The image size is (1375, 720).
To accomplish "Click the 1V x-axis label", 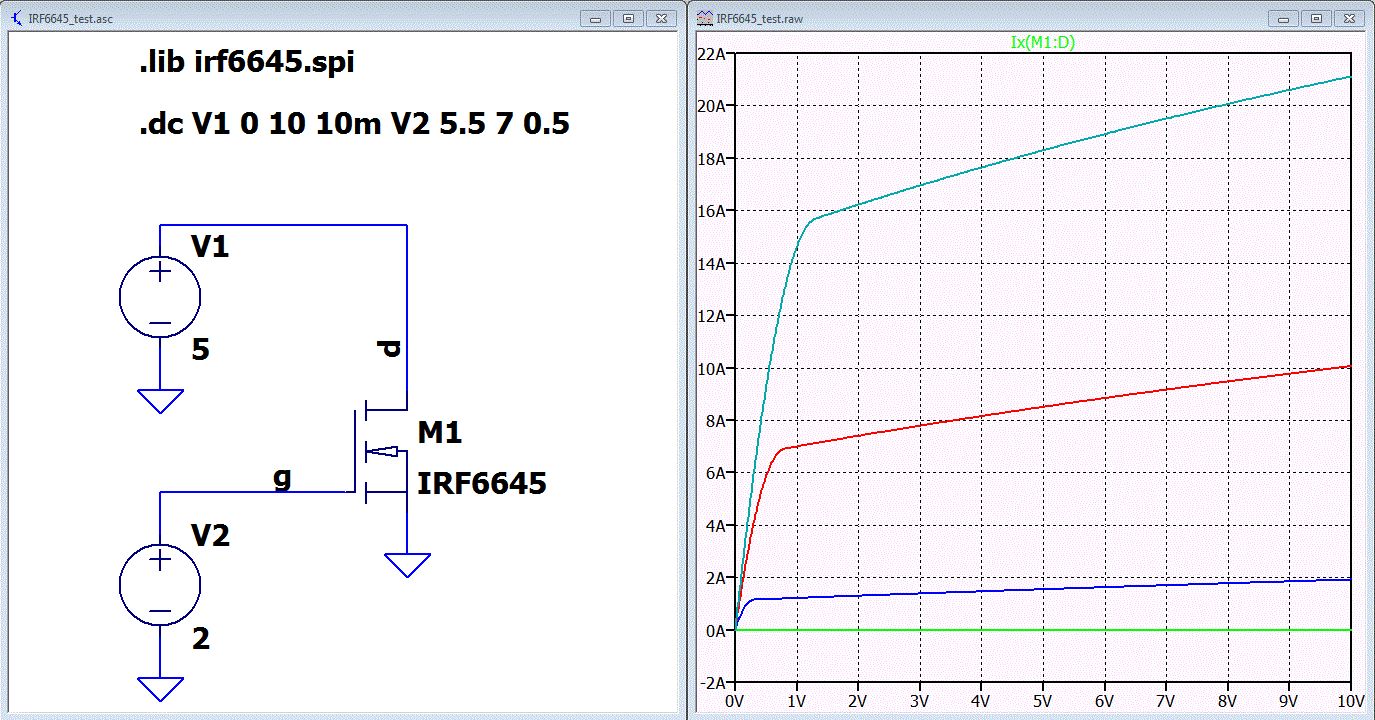I will [796, 701].
